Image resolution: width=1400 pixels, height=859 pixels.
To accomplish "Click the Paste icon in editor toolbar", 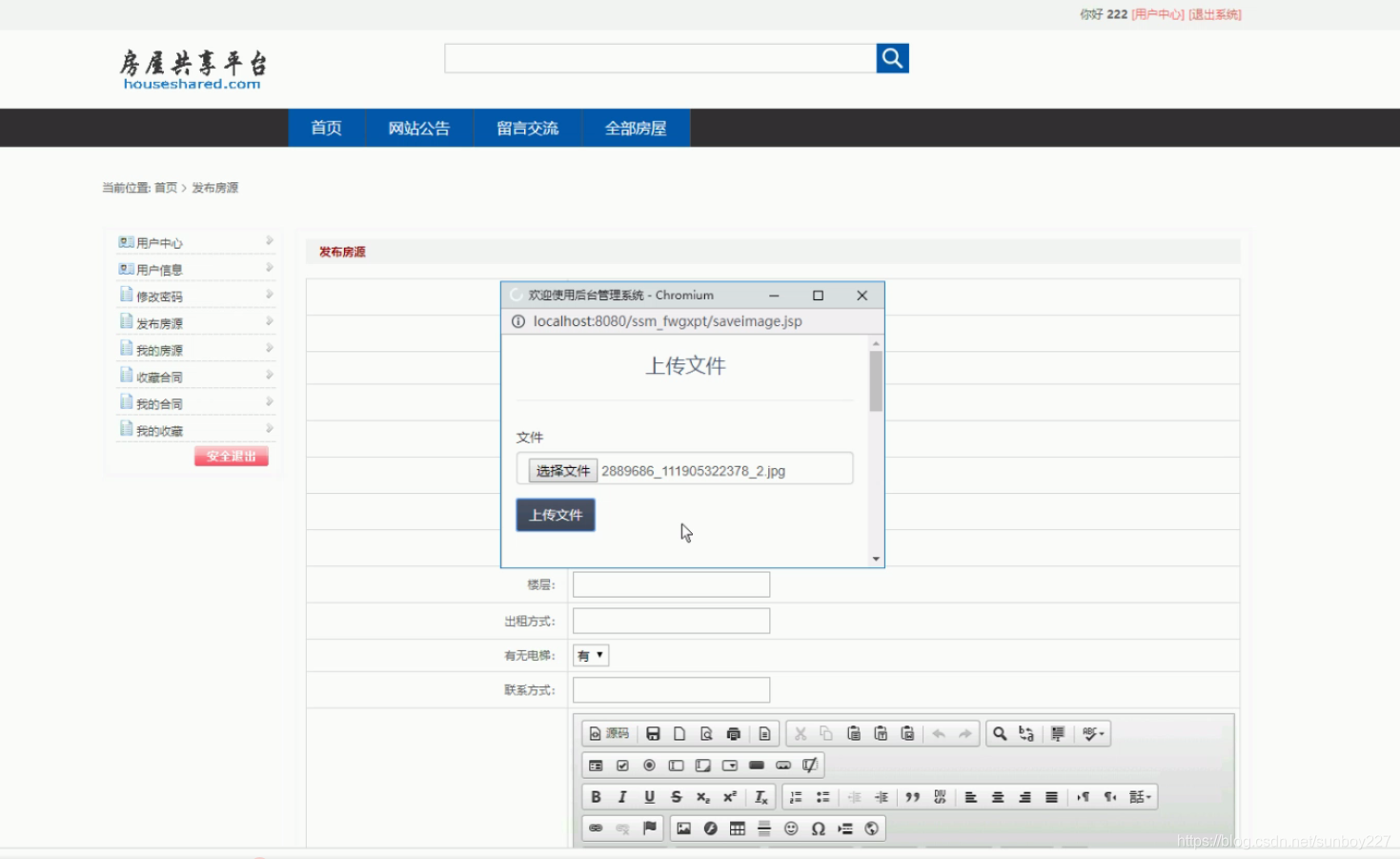I will point(854,733).
